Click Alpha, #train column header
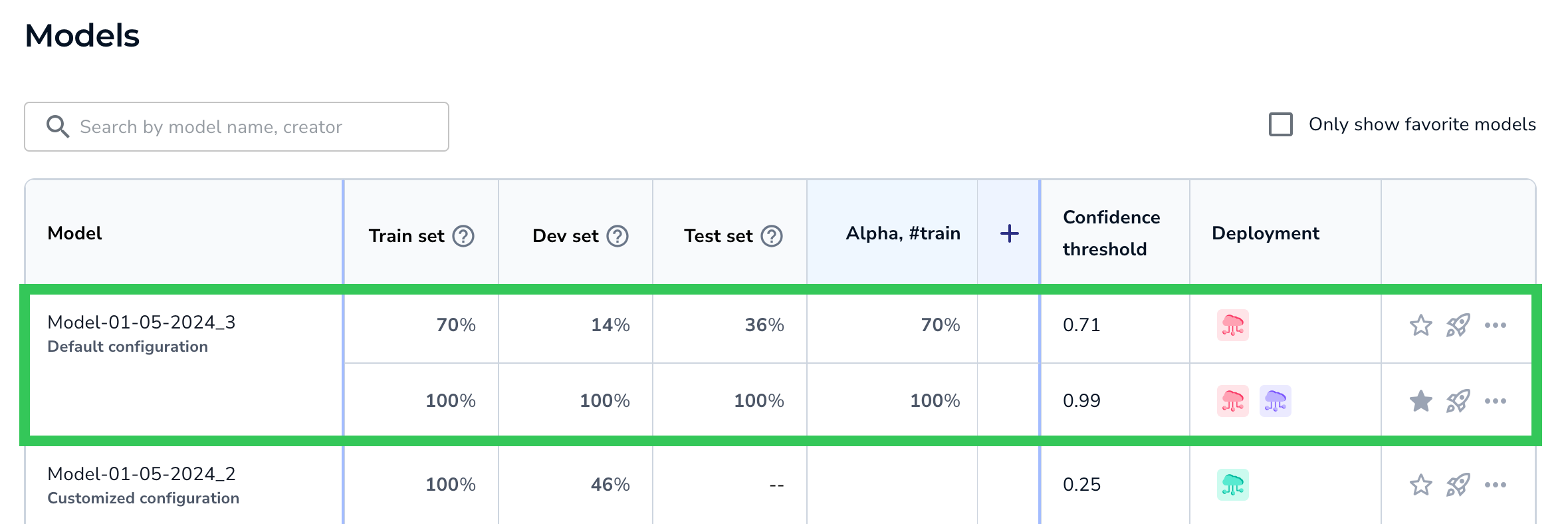1568x524 pixels. (902, 233)
